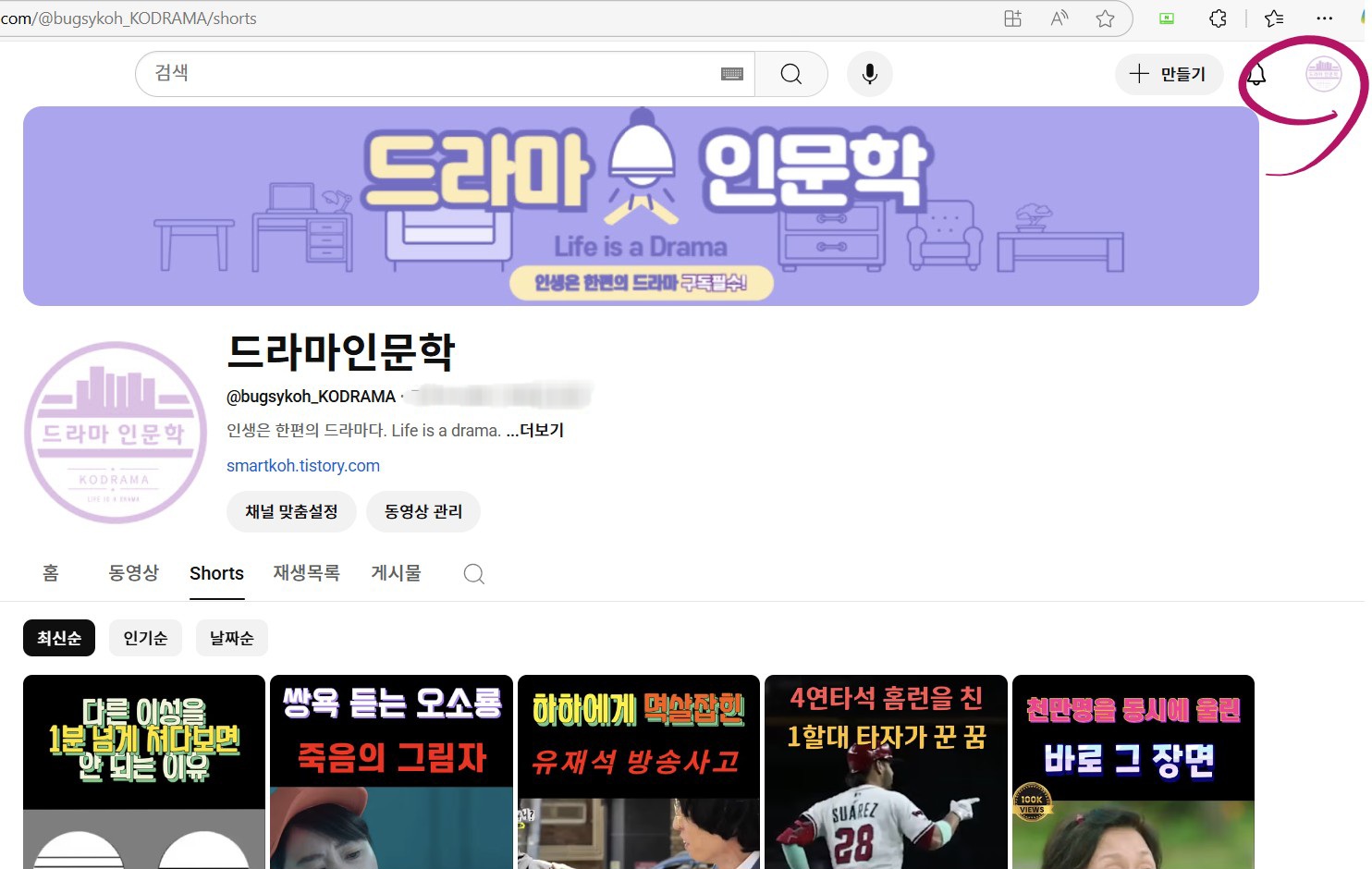
Task: Click the 채널 맞춤설정 button
Action: tap(291, 511)
